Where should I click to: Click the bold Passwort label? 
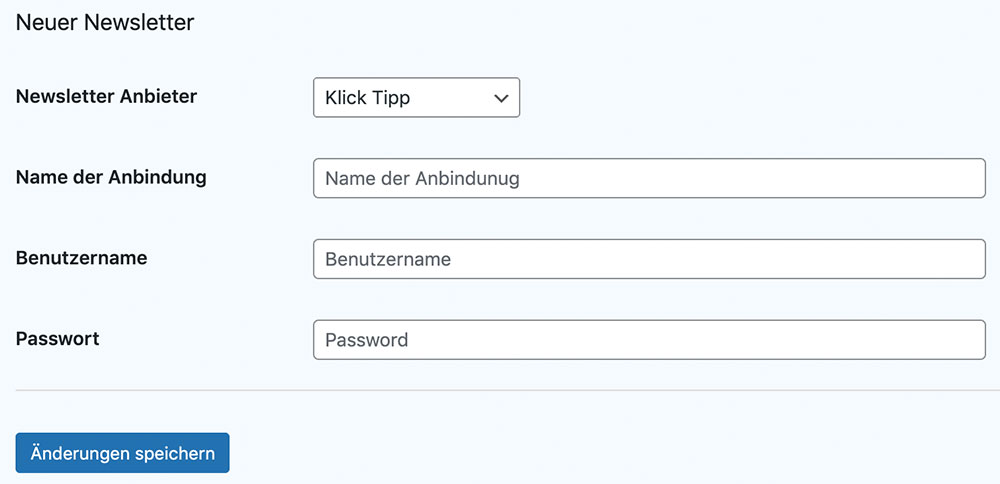(x=57, y=339)
